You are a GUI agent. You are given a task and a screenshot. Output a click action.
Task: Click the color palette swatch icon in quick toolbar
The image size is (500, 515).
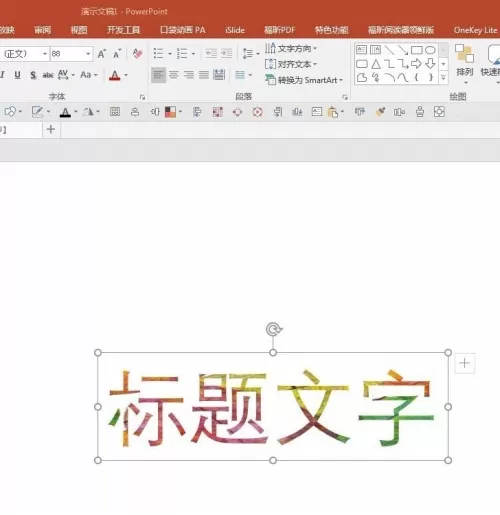tap(170, 112)
